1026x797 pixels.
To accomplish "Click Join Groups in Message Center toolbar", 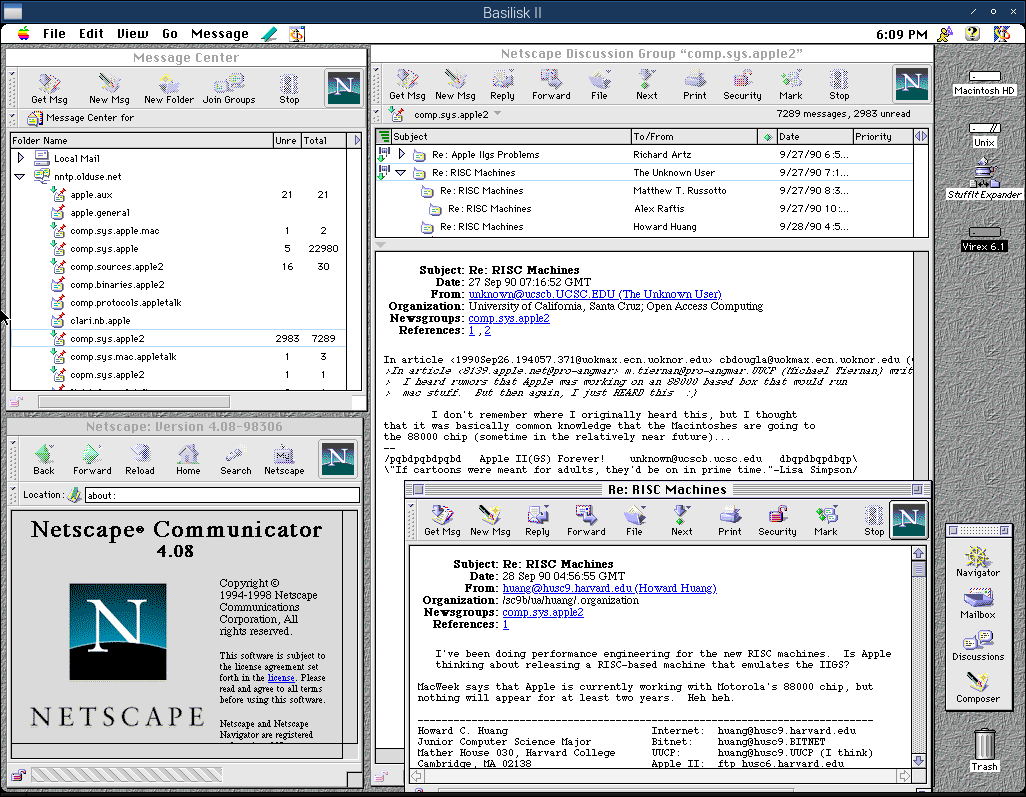I will [228, 88].
